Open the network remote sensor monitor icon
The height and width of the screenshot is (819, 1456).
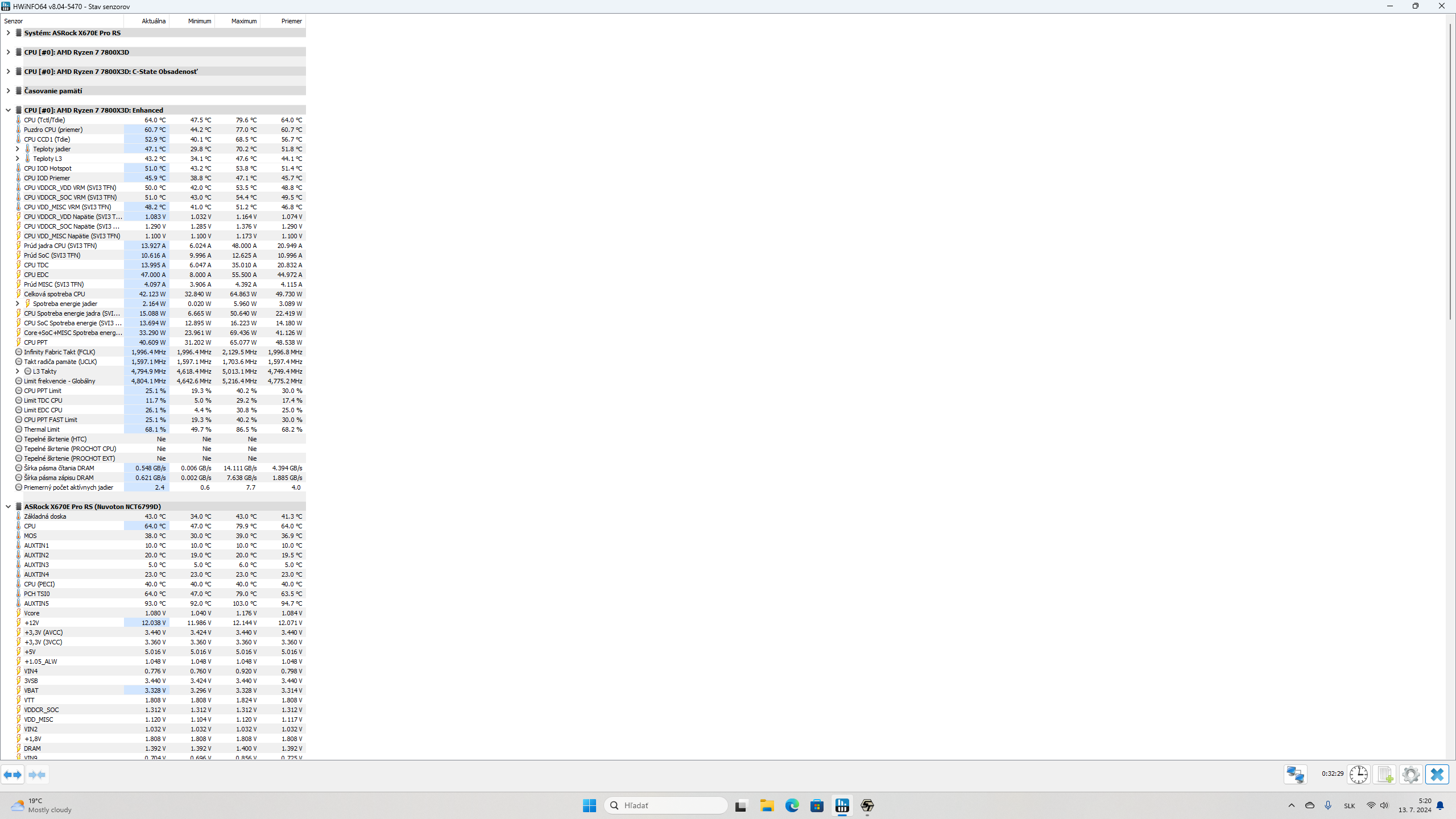pyautogui.click(x=1296, y=775)
